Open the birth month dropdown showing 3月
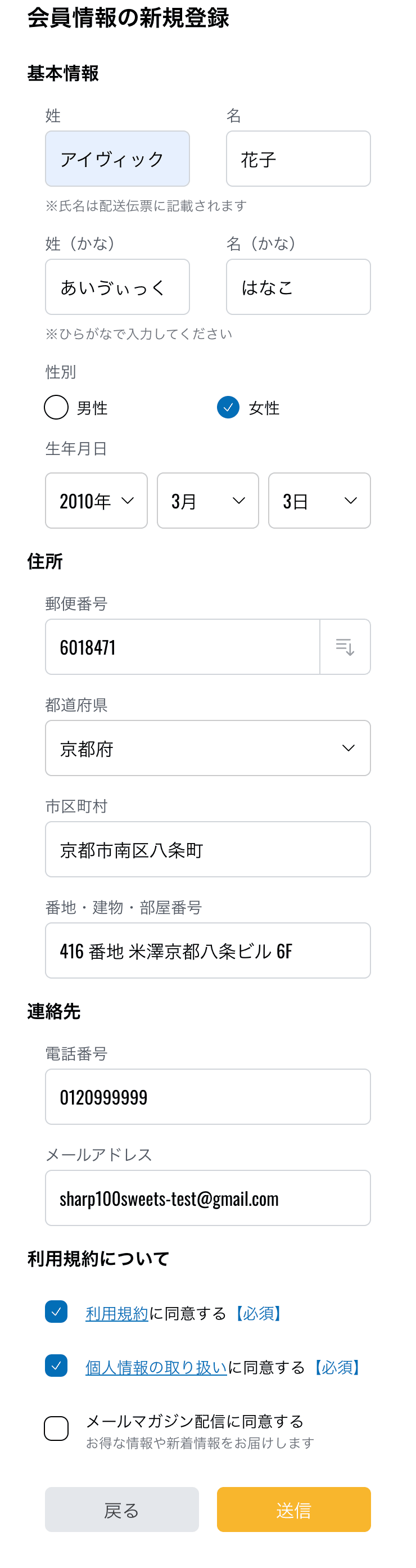 click(207, 501)
